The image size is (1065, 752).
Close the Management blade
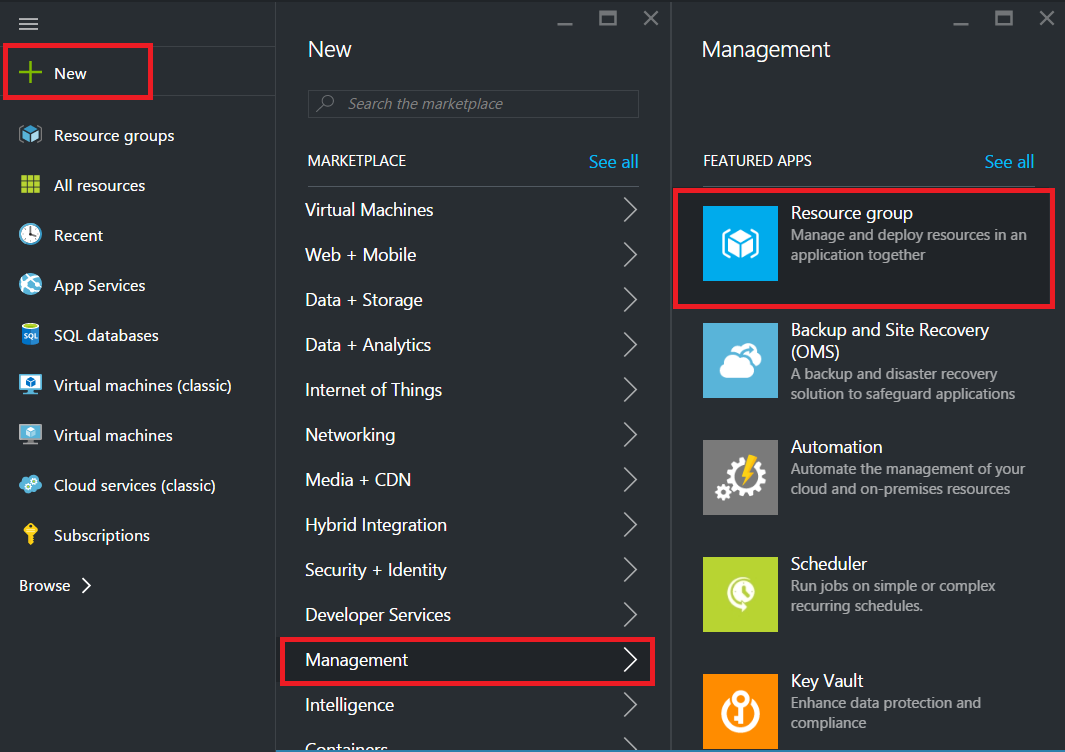coord(1047,18)
